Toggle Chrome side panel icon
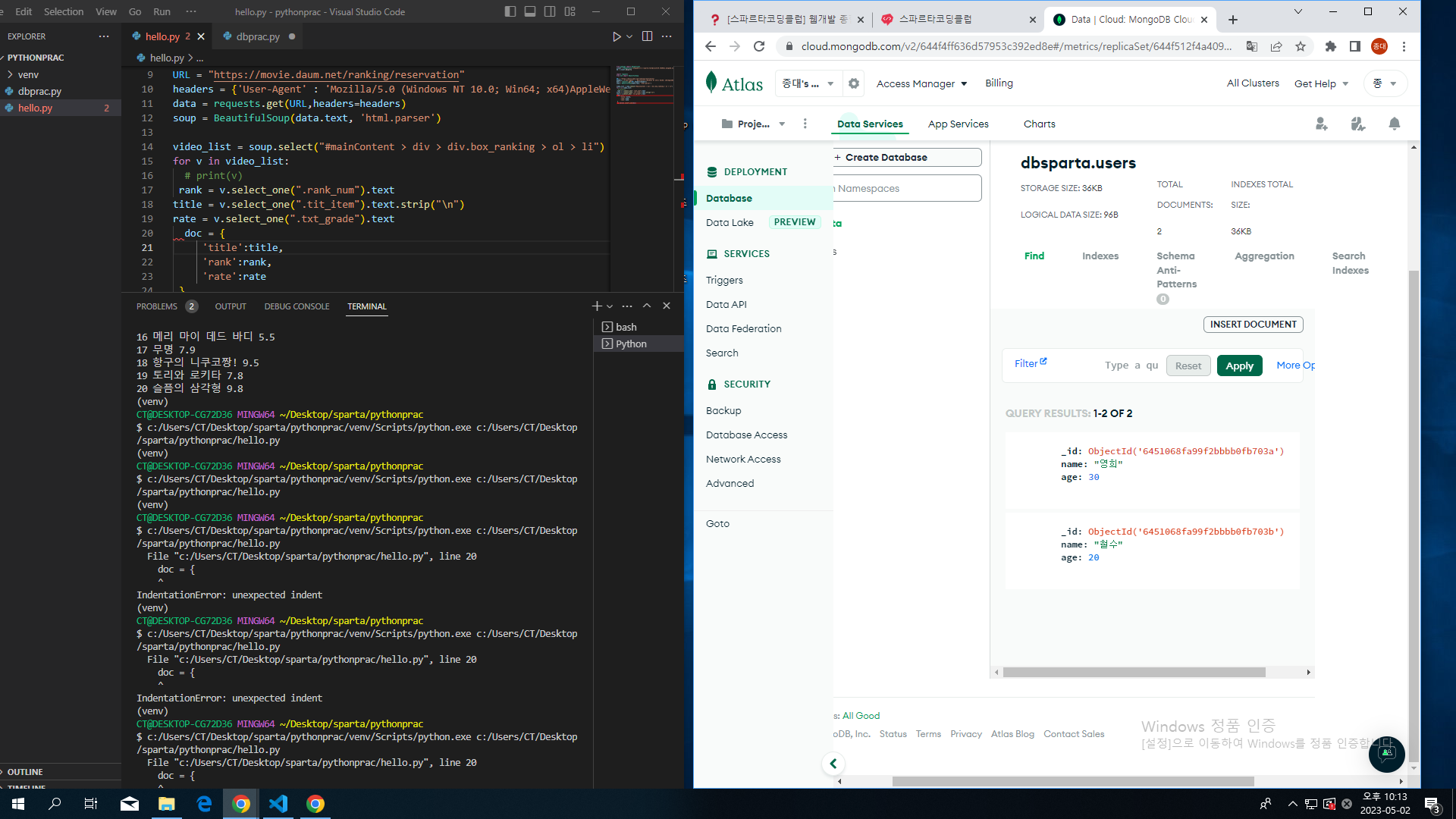Viewport: 1456px width, 819px height. tap(1355, 46)
